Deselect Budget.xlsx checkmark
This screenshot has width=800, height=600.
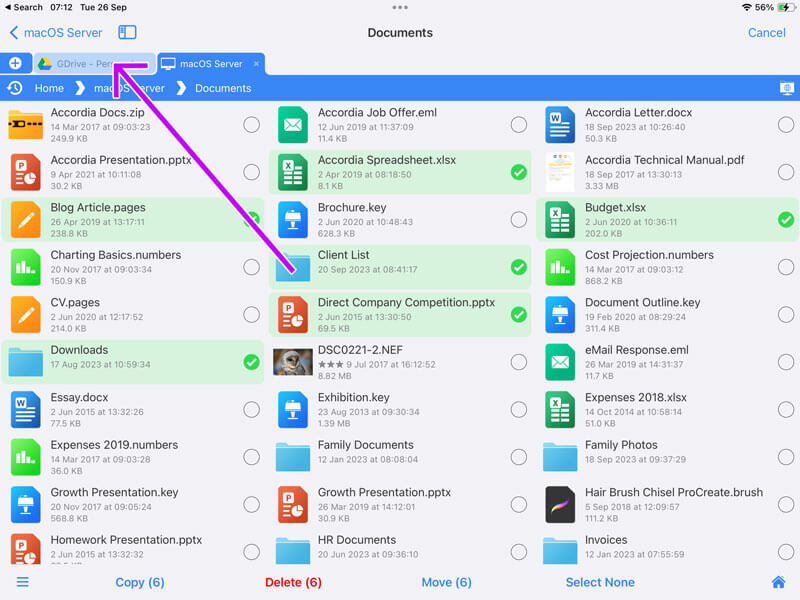coord(786,220)
